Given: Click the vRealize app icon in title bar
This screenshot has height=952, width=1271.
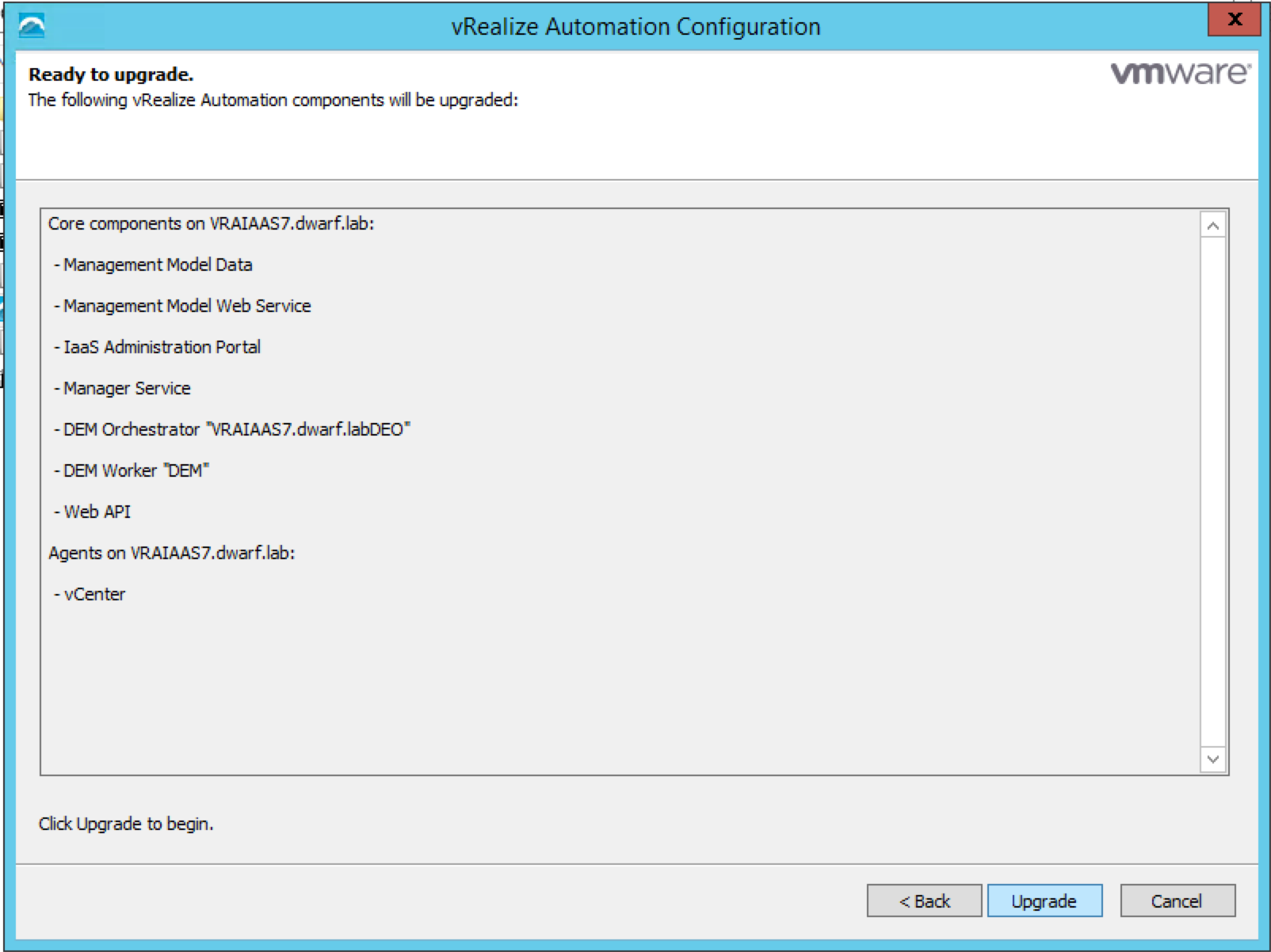Looking at the screenshot, I should (32, 26).
